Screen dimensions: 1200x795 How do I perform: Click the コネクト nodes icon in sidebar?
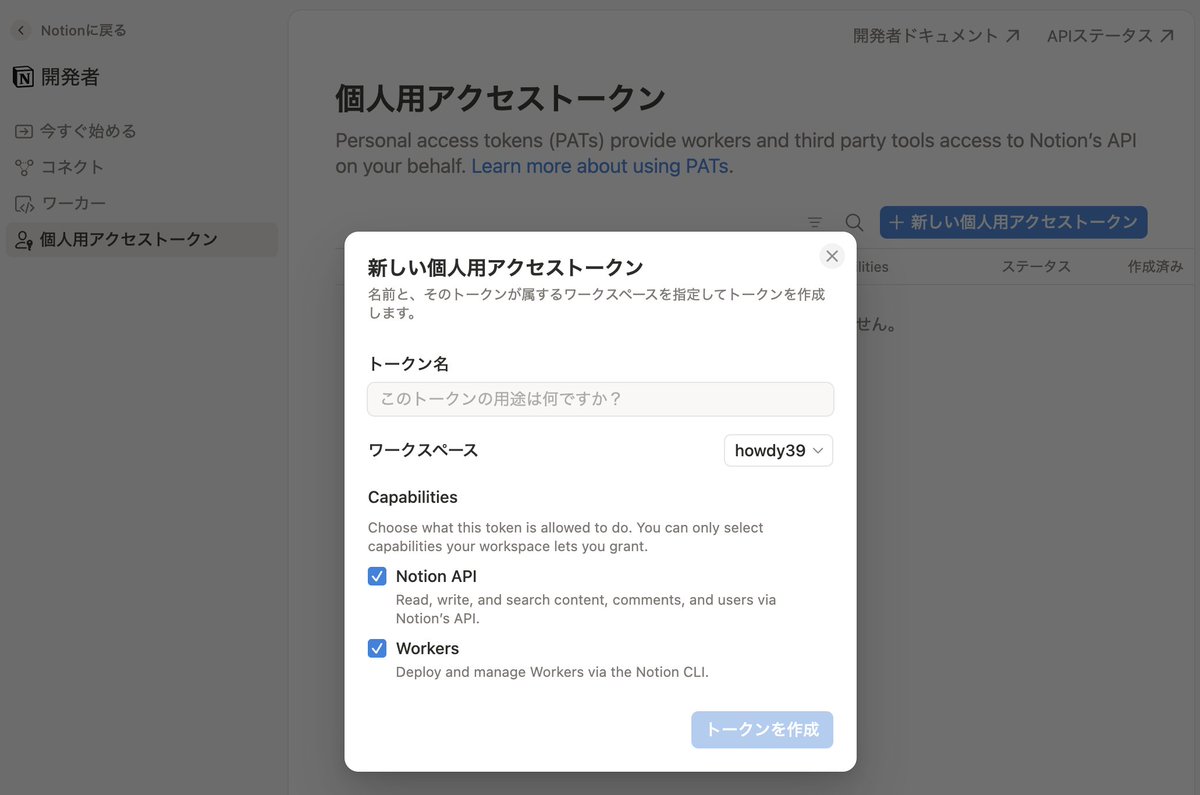click(x=24, y=167)
